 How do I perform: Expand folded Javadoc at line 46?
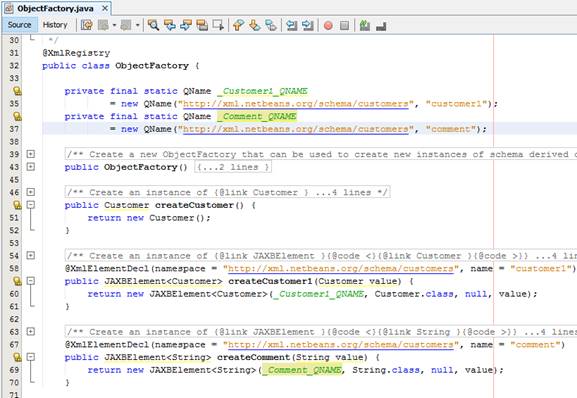coord(31,192)
